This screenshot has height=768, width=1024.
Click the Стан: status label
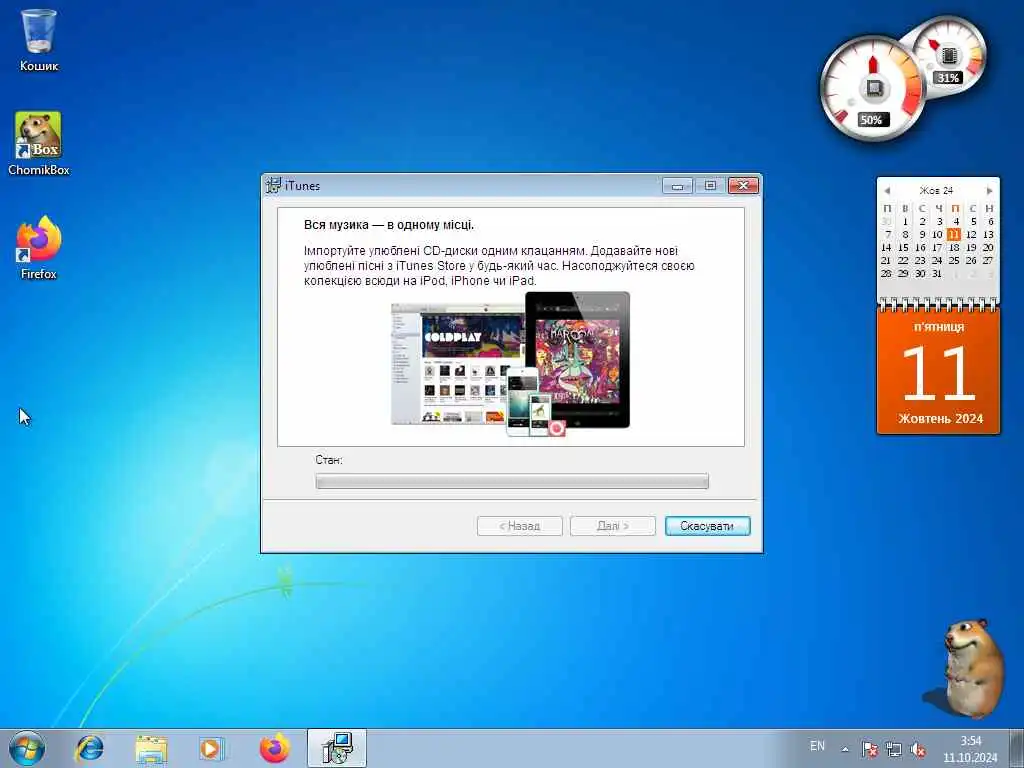329,460
